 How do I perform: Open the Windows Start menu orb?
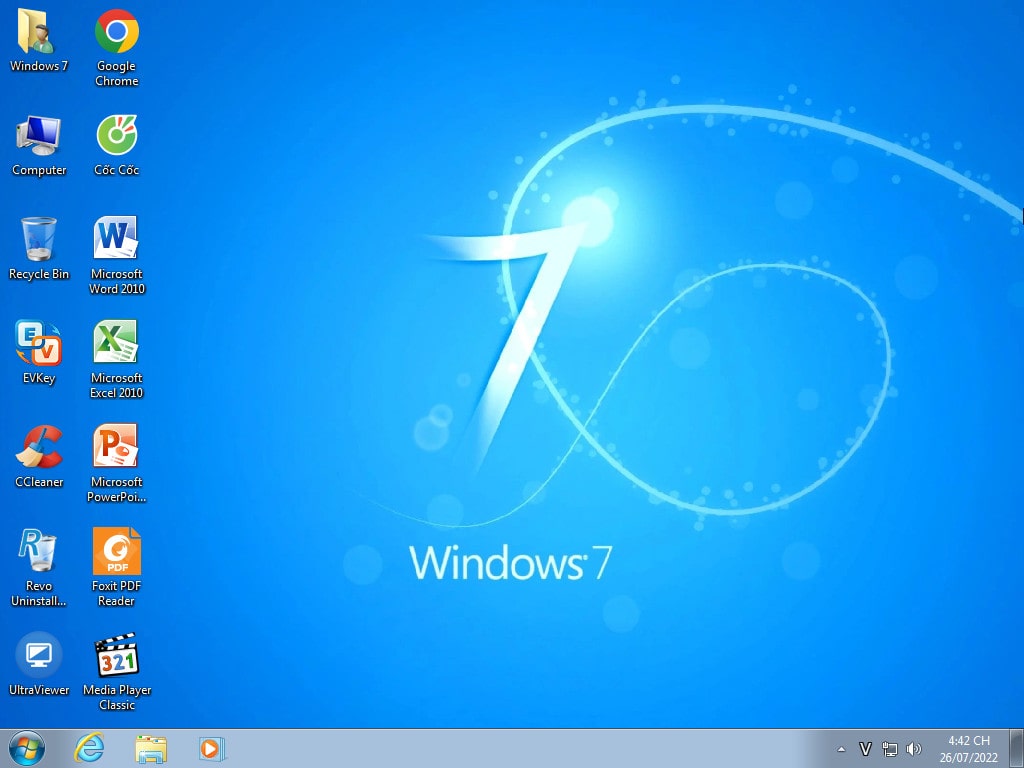click(x=27, y=748)
